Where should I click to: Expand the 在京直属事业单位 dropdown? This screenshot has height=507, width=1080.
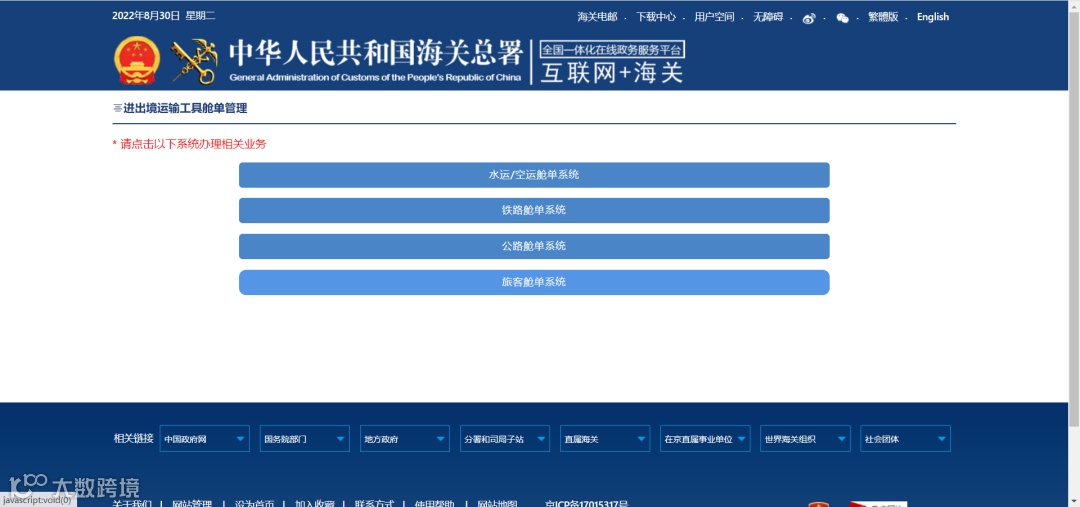click(705, 439)
